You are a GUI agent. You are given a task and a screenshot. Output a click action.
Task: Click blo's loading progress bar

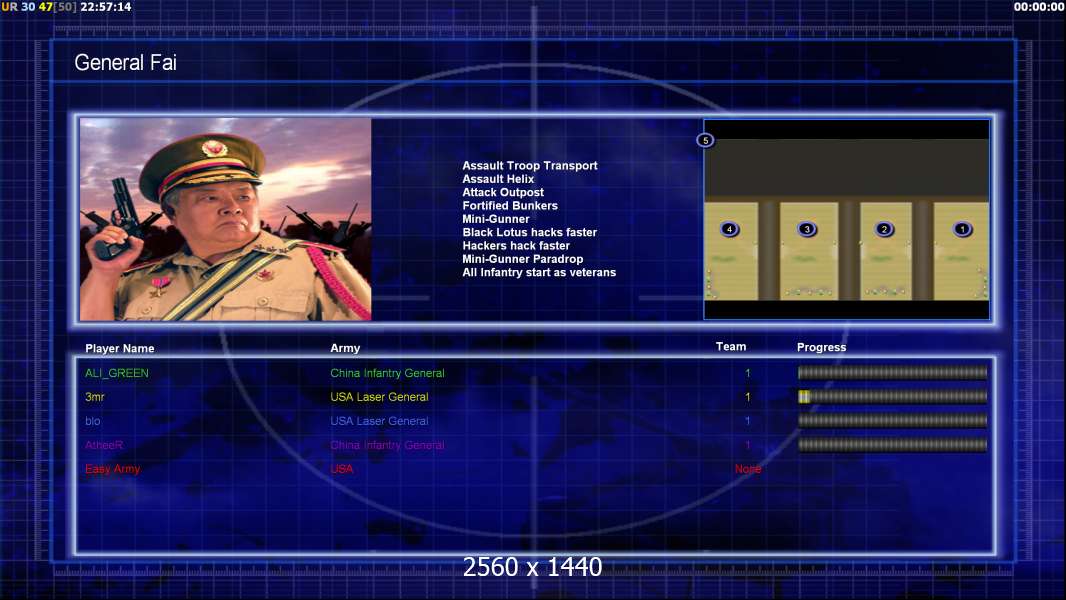click(892, 421)
